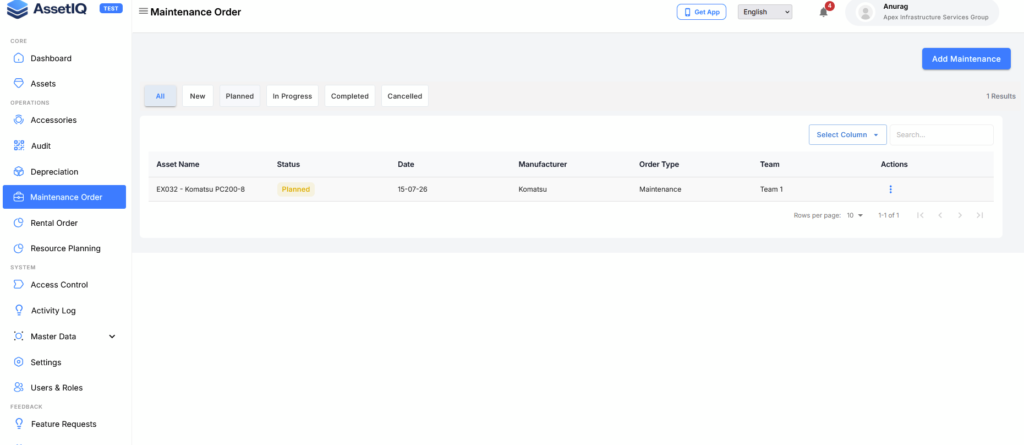Viewport: 1024px width, 445px height.
Task: Open Accessories page
Action: pyautogui.click(x=54, y=120)
